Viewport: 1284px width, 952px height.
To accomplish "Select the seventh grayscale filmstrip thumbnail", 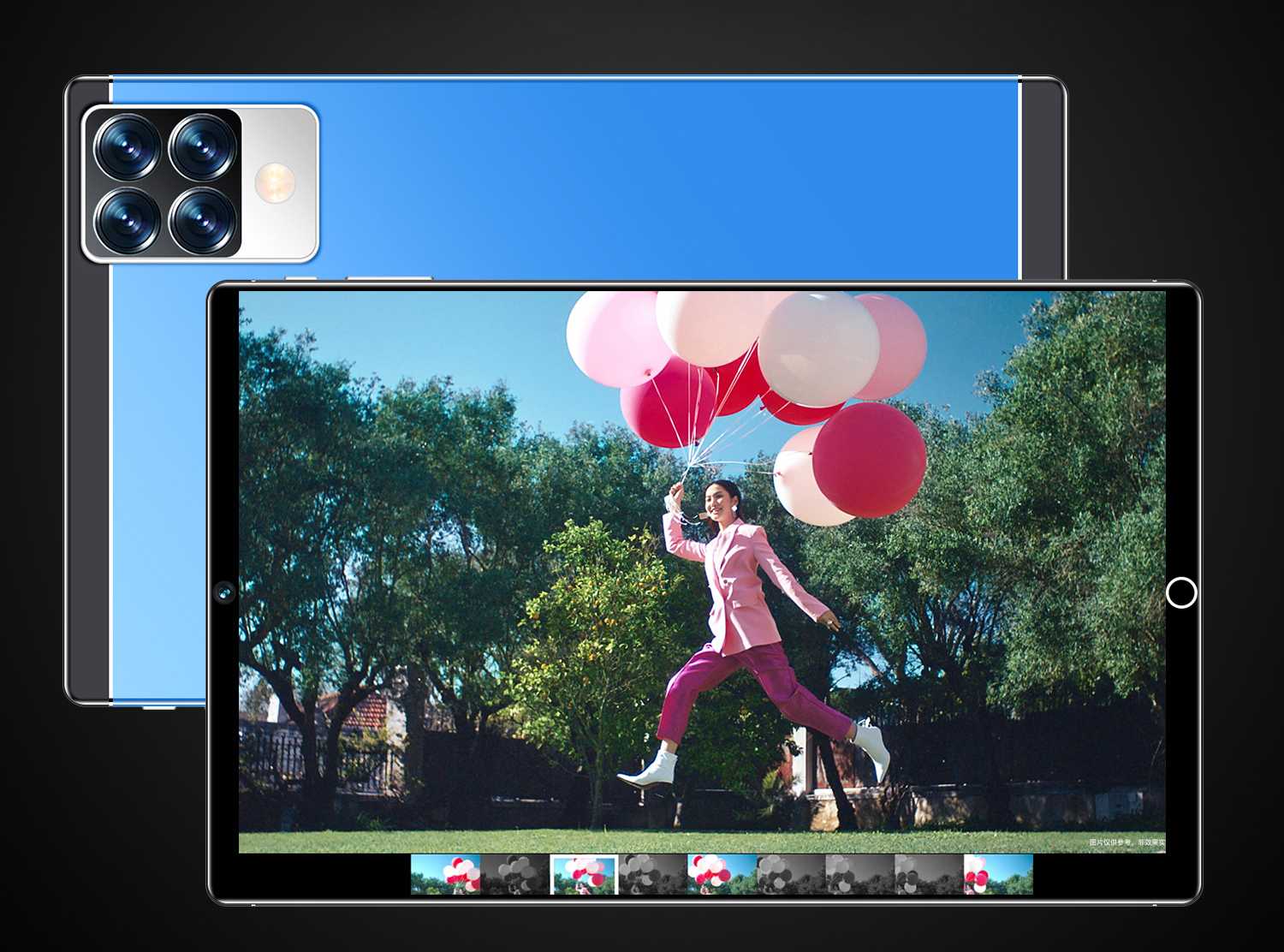I will (859, 874).
